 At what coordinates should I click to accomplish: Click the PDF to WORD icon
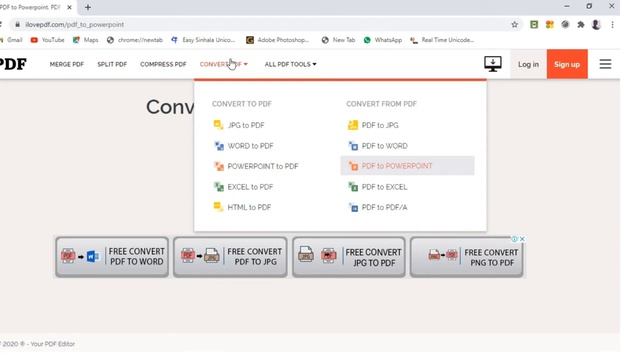353,146
